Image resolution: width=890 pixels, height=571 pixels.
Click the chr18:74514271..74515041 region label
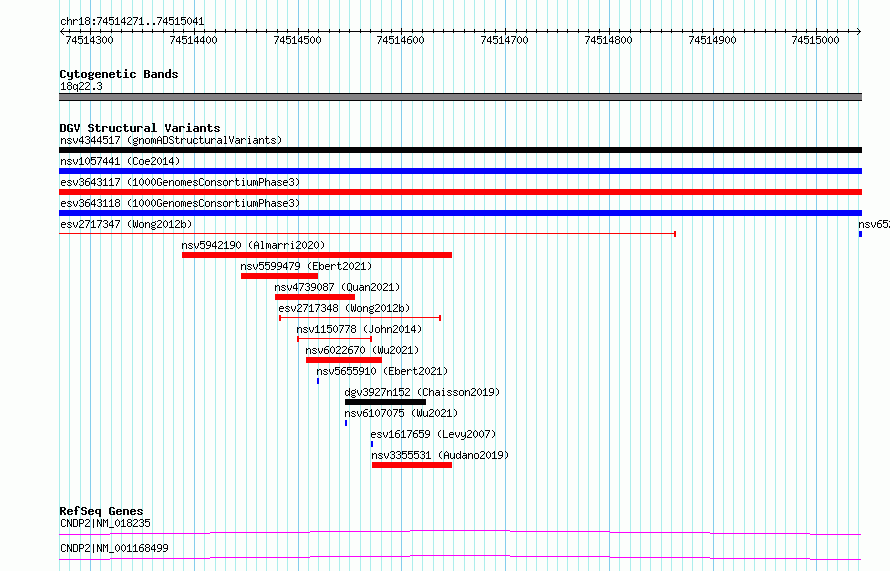[x=132, y=22]
